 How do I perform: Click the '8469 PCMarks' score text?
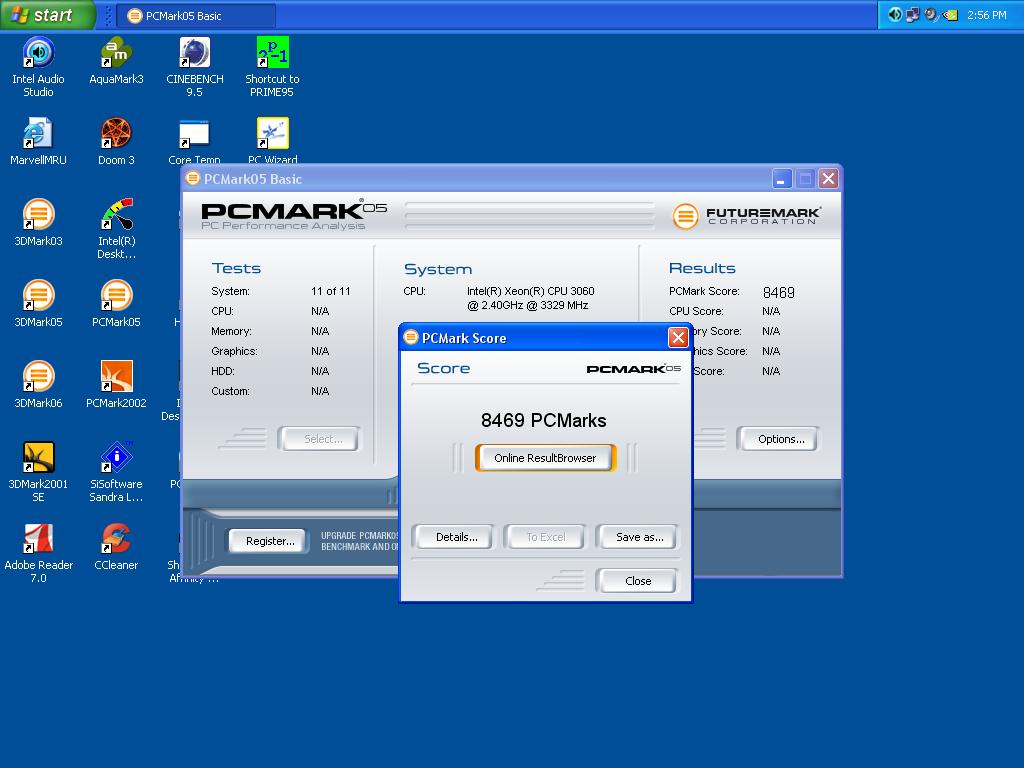tap(543, 420)
